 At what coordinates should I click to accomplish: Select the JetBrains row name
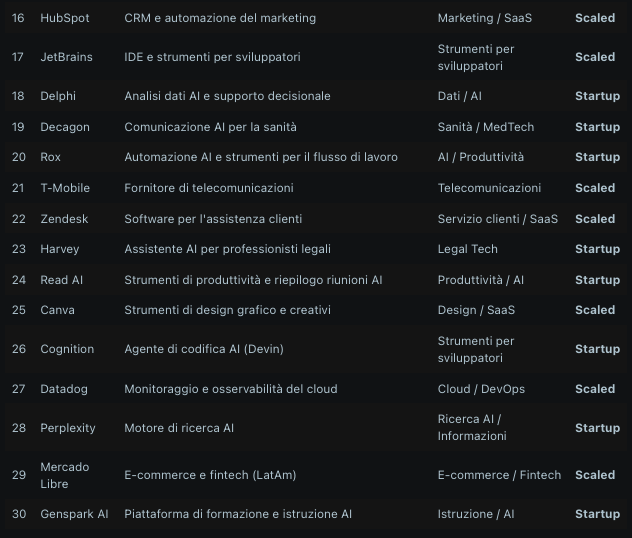(66, 57)
